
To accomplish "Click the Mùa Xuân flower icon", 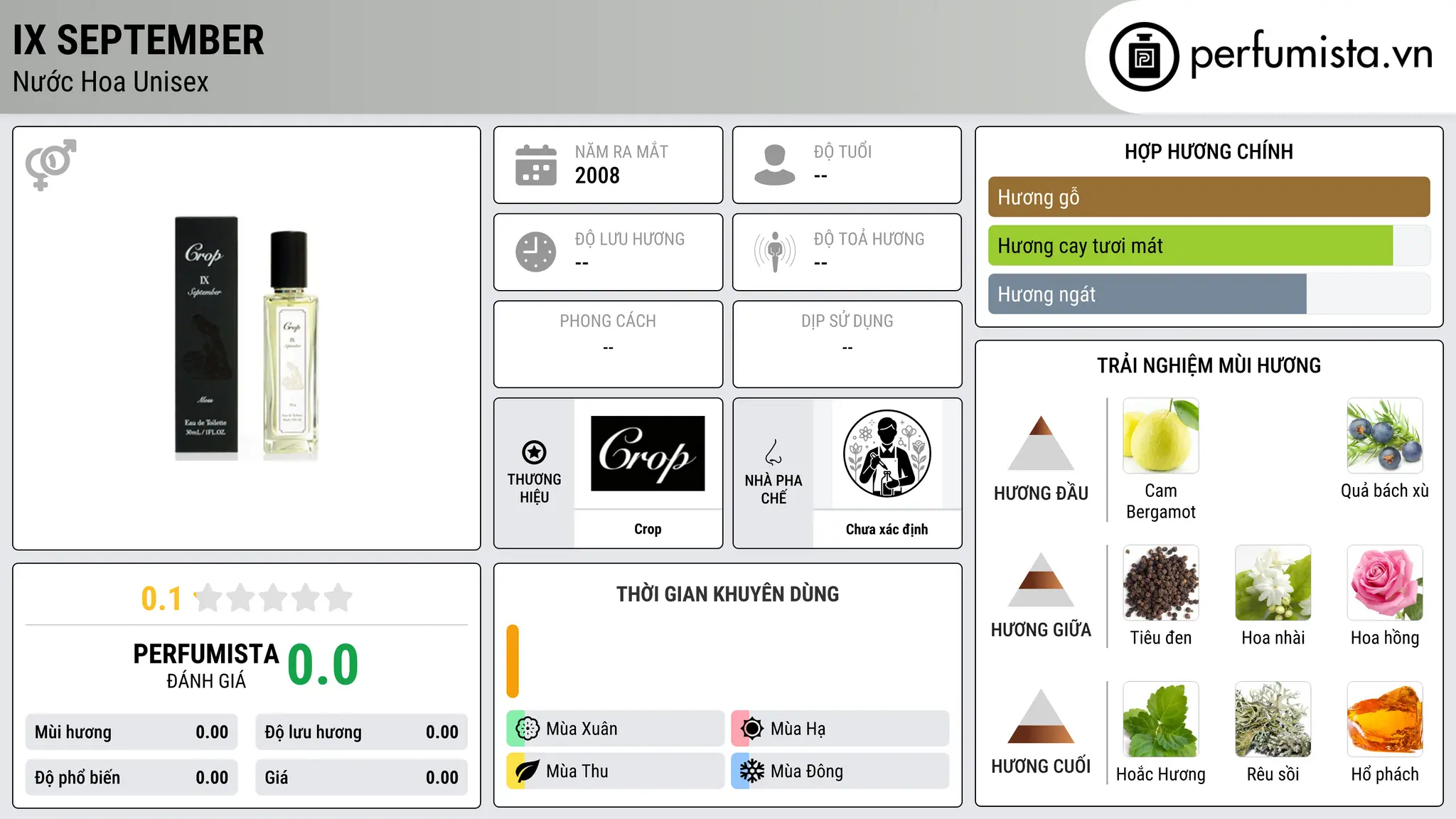I will 527,729.
